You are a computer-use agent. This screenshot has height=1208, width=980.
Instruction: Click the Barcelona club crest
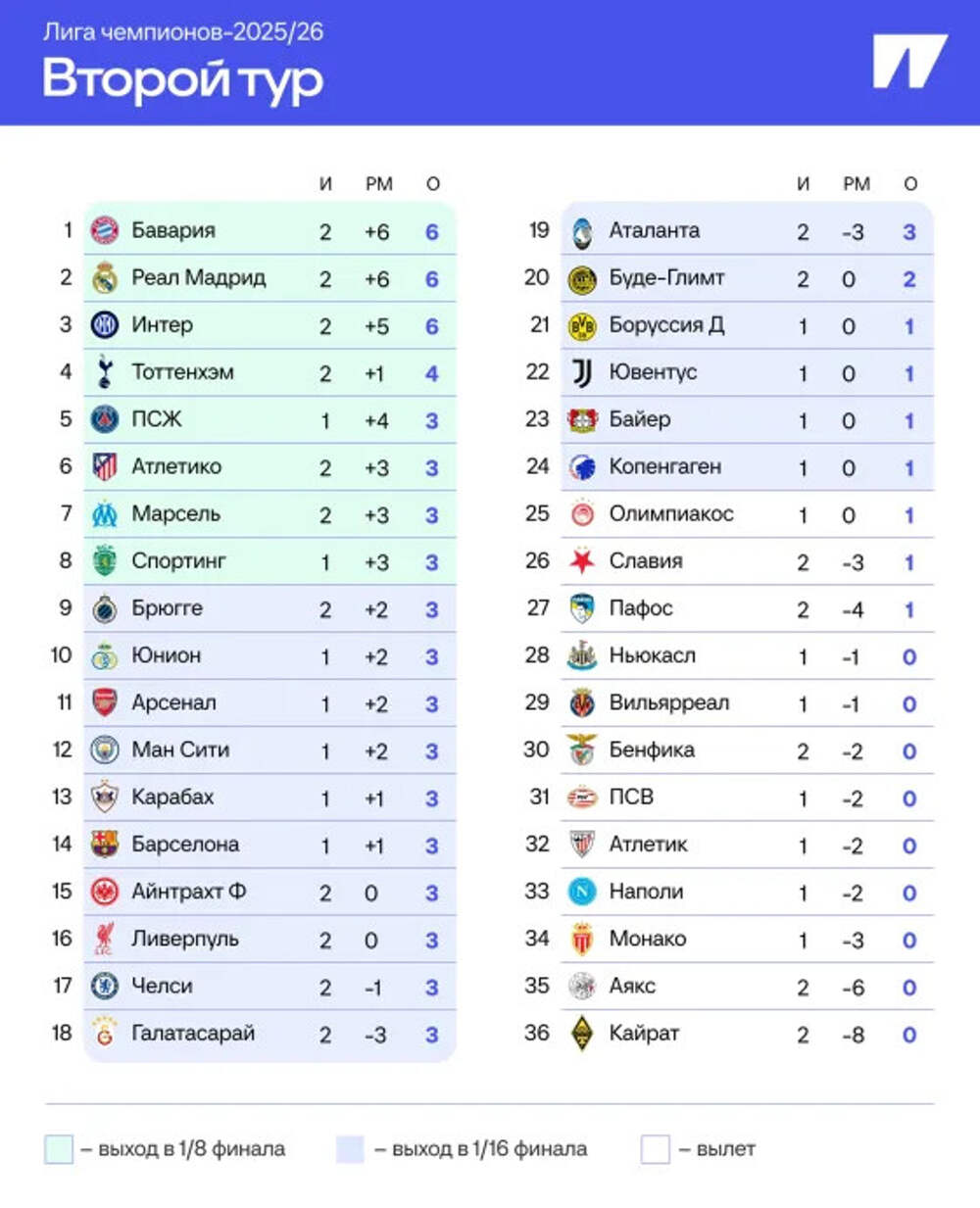tap(105, 845)
